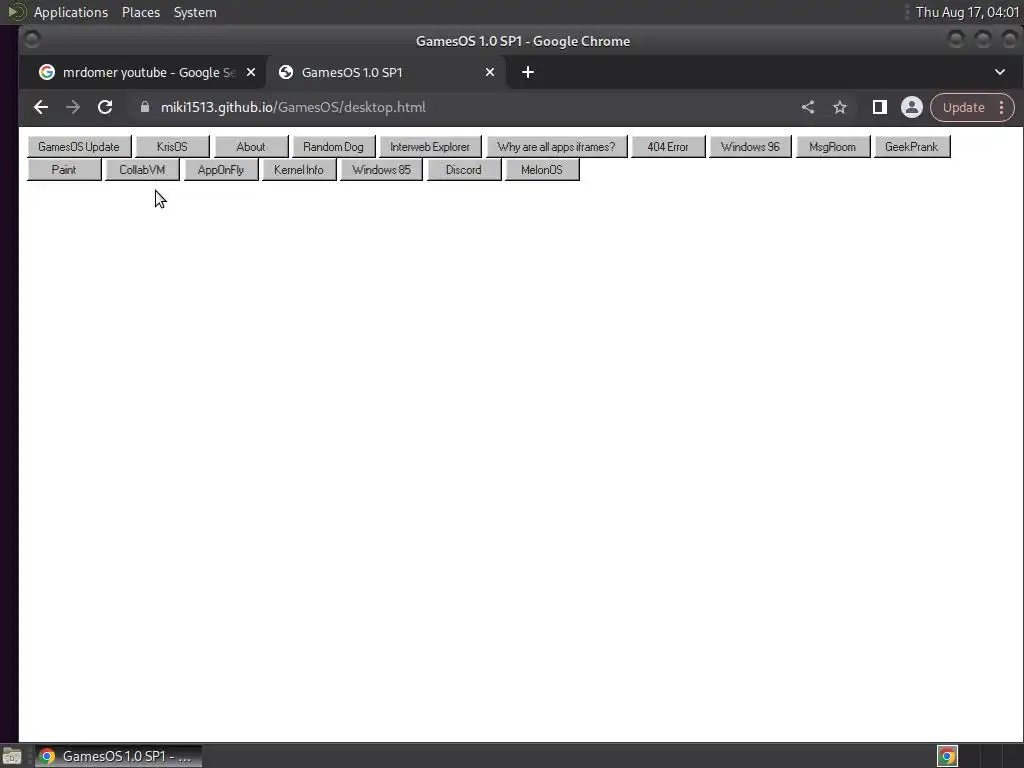This screenshot has width=1024, height=768.
Task: Toggle the Chrome side panel icon
Action: (880, 107)
